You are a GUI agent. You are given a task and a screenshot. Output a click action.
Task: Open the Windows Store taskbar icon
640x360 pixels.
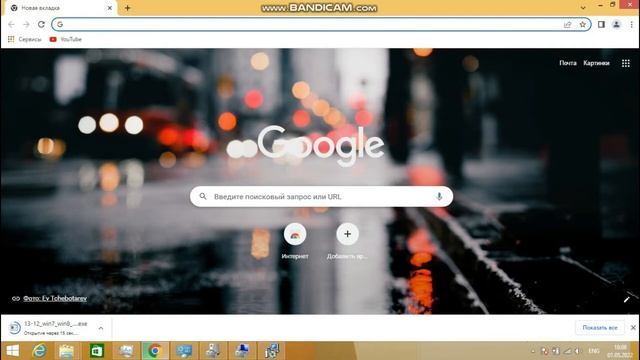97,351
